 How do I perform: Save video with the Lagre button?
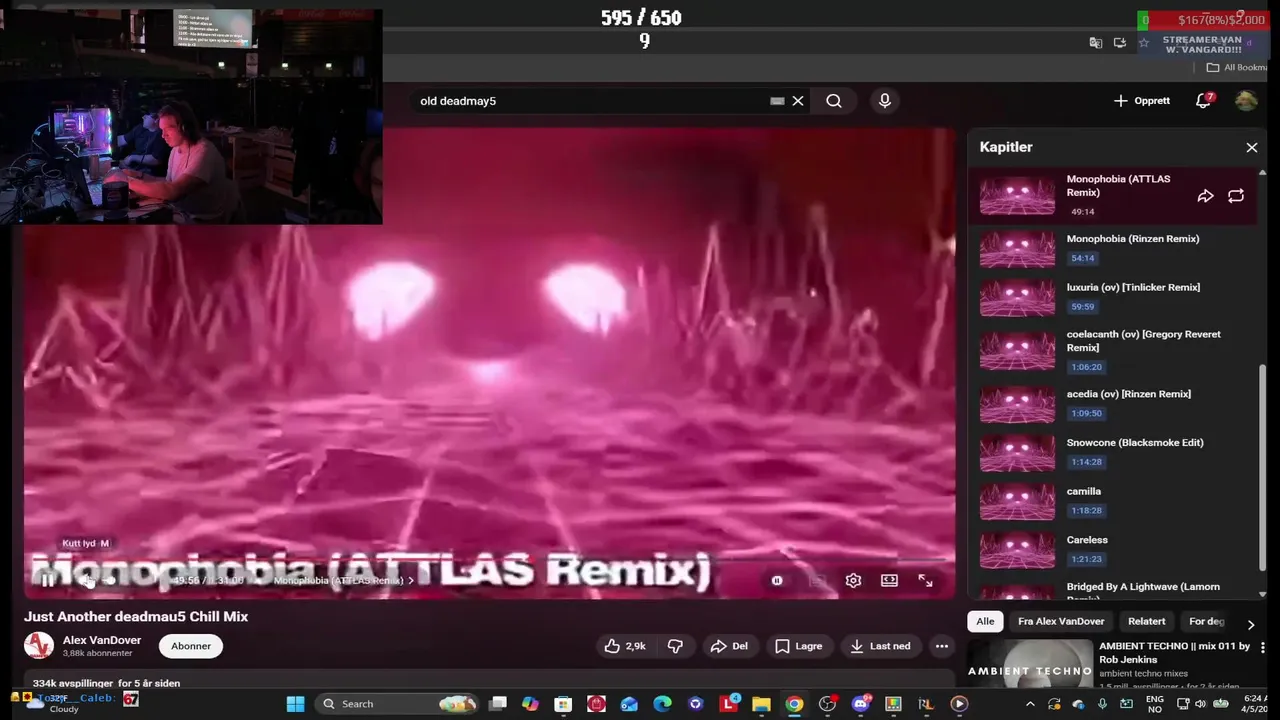(799, 646)
